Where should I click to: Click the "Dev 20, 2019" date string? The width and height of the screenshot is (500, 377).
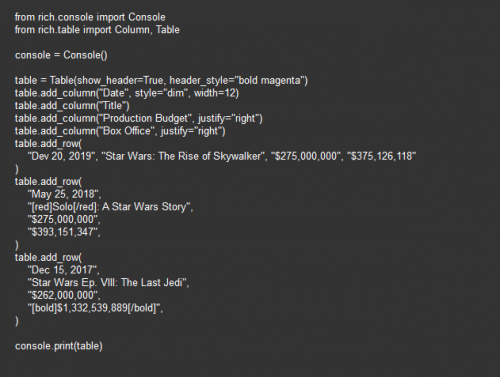click(61, 156)
